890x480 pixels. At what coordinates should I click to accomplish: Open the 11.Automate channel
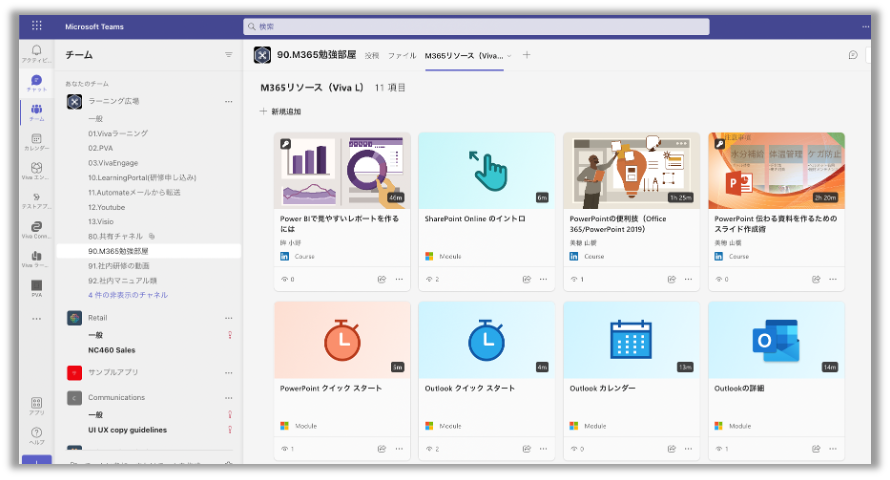(134, 192)
